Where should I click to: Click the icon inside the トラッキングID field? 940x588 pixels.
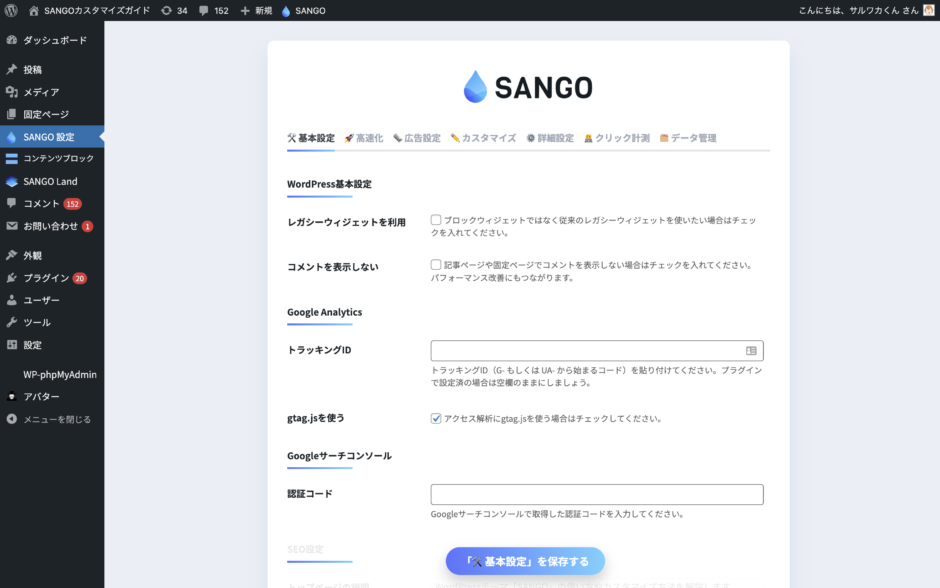(x=752, y=350)
